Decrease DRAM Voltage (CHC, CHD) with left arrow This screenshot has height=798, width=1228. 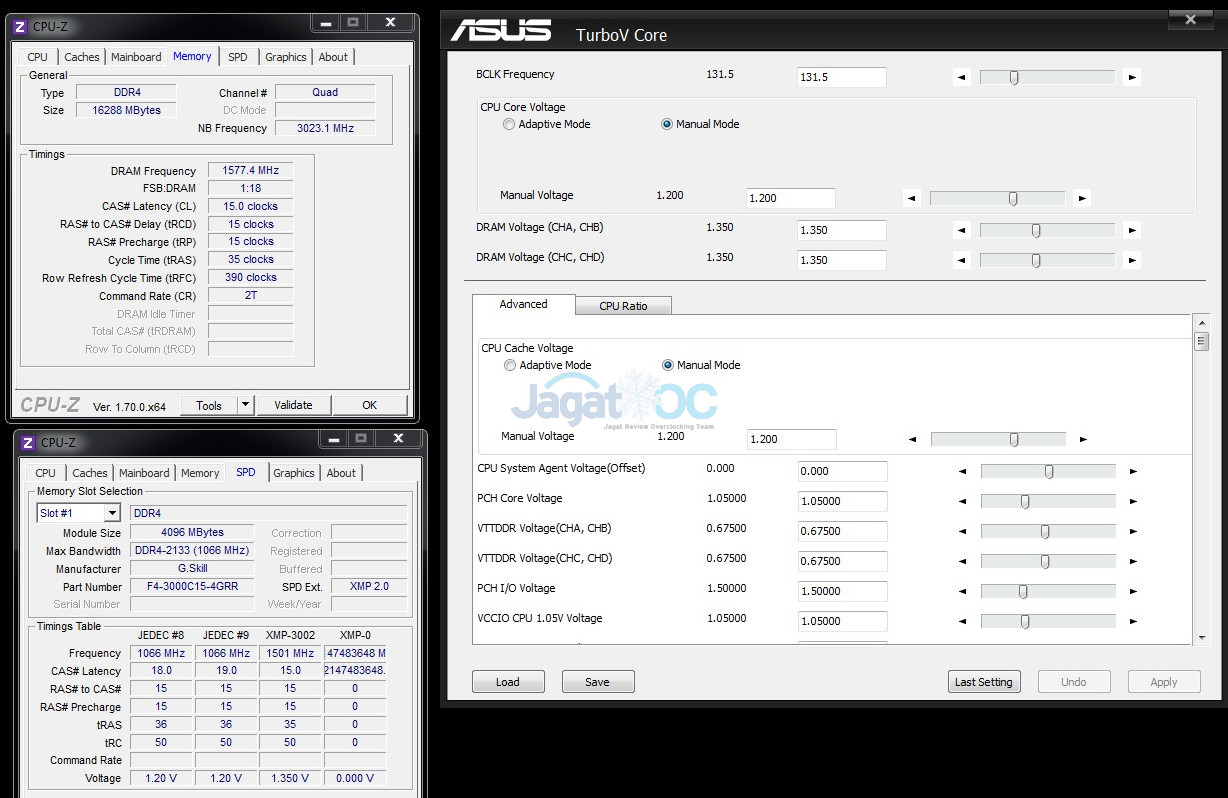click(x=961, y=260)
